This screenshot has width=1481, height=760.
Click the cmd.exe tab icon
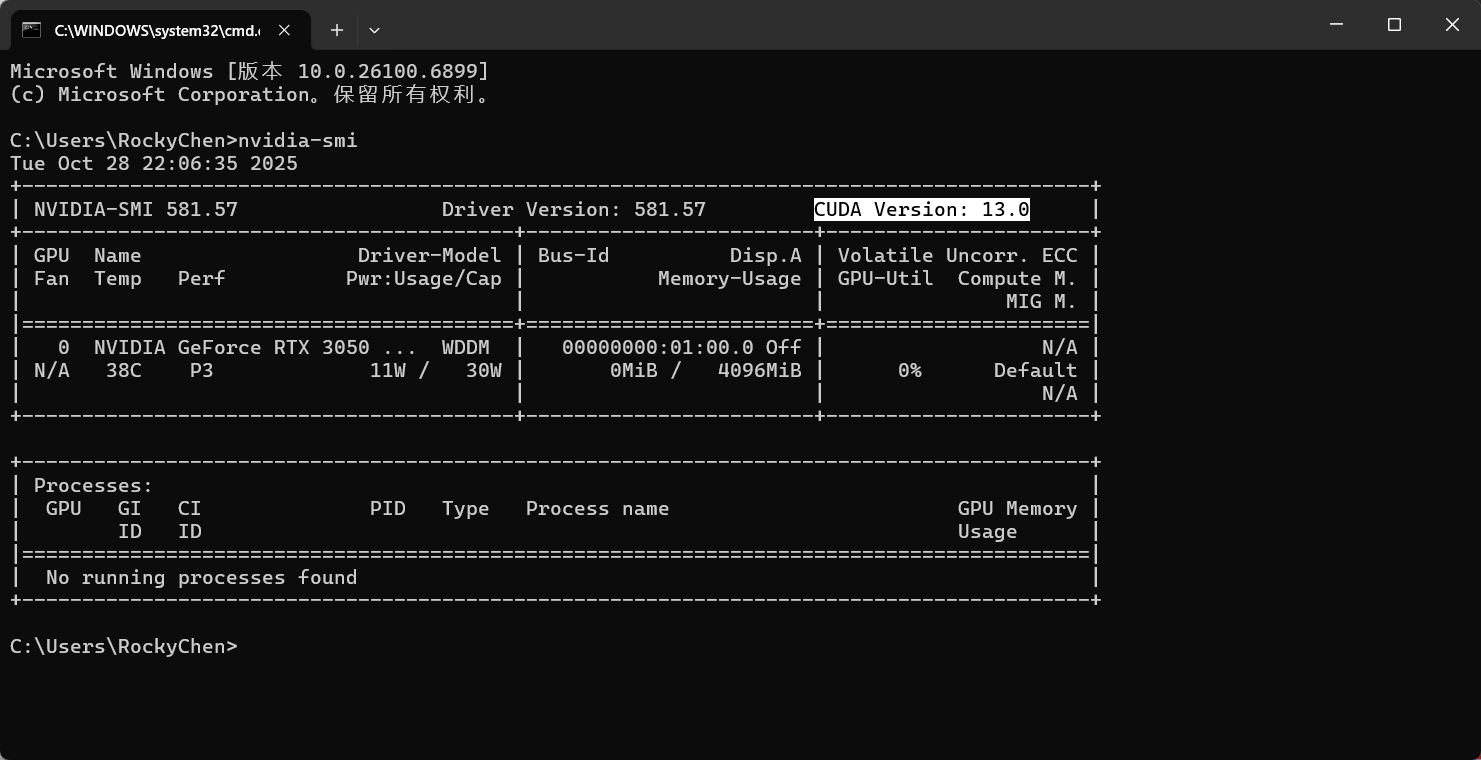[x=32, y=30]
